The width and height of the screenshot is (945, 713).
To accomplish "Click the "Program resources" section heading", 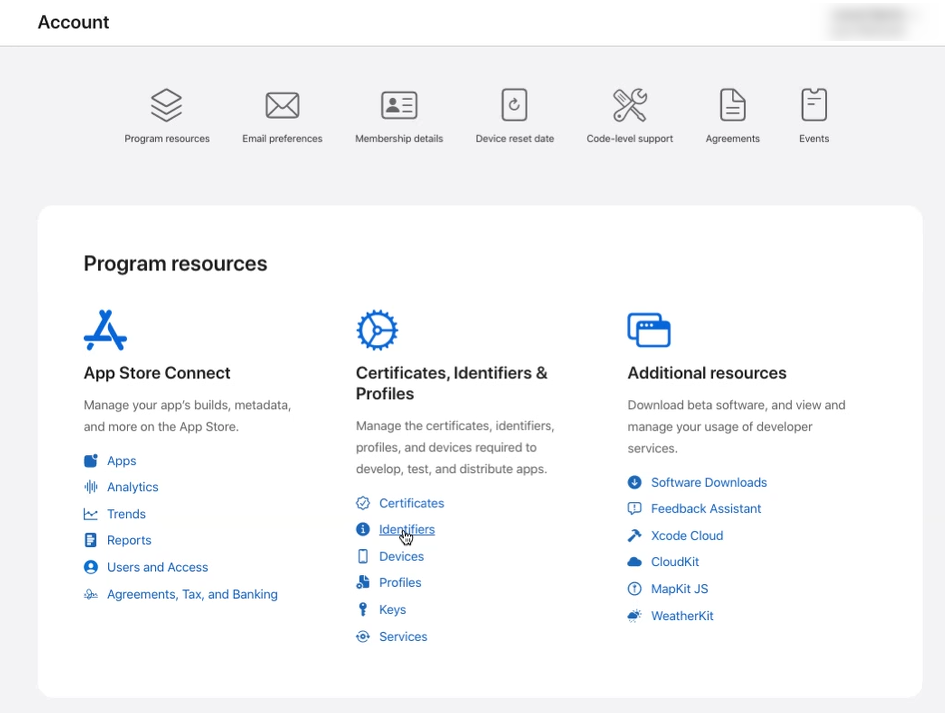I will [175, 264].
